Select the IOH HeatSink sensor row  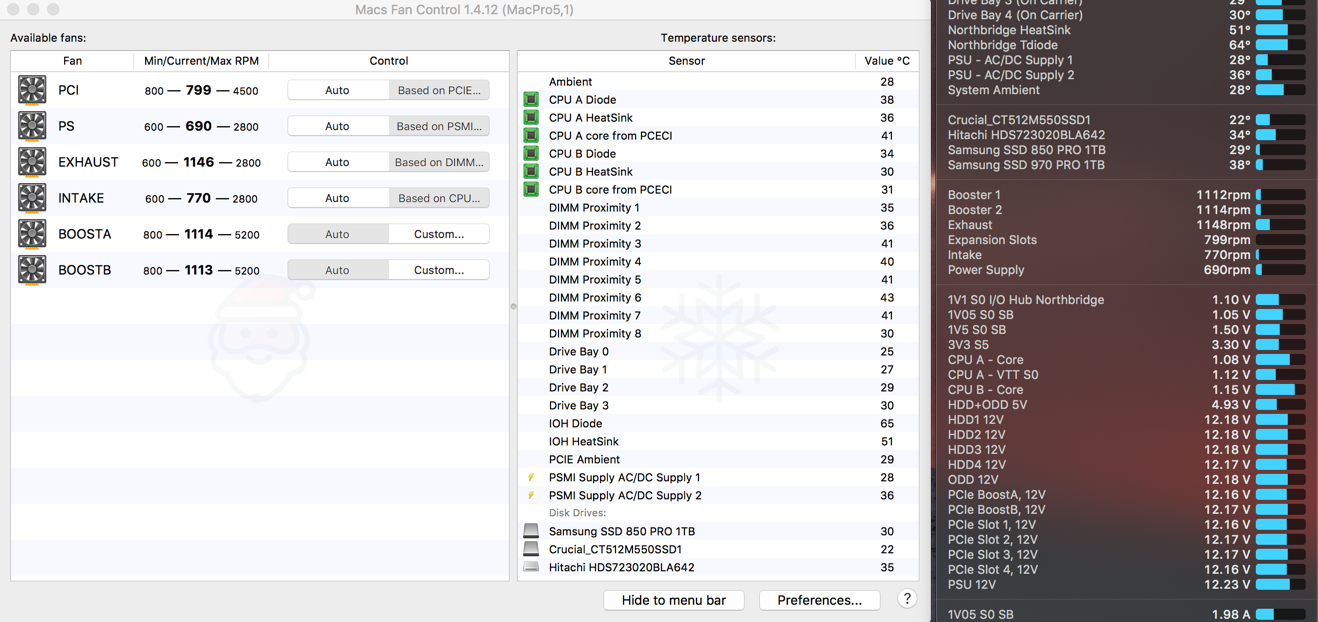718,442
